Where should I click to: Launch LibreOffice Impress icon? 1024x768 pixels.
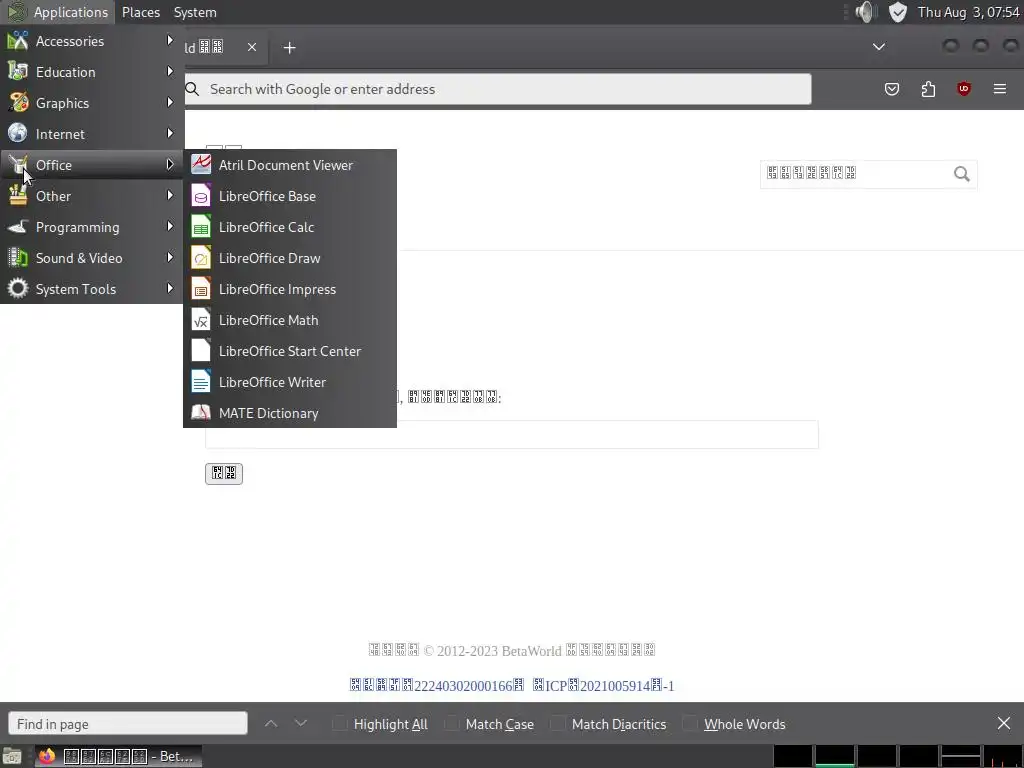[x=200, y=289]
